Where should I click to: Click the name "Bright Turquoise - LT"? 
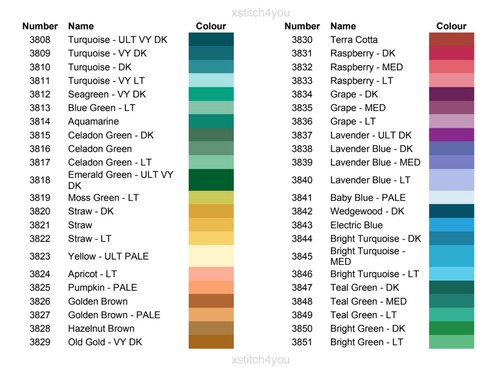pos(375,274)
